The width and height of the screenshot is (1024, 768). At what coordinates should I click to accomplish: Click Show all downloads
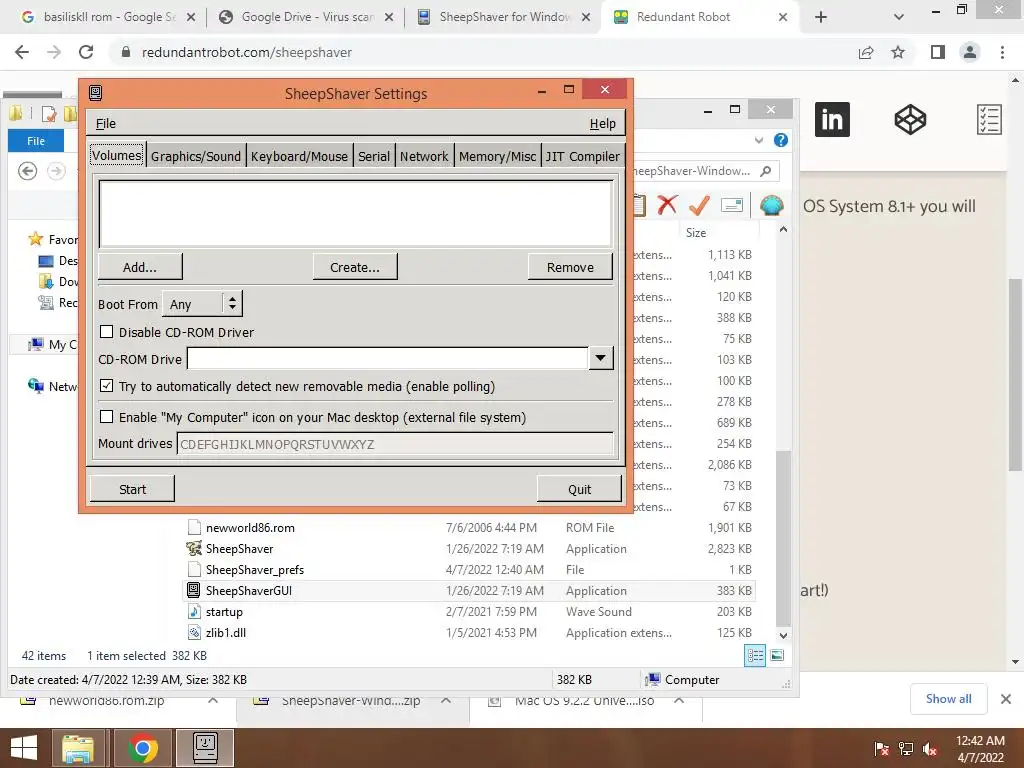click(948, 699)
